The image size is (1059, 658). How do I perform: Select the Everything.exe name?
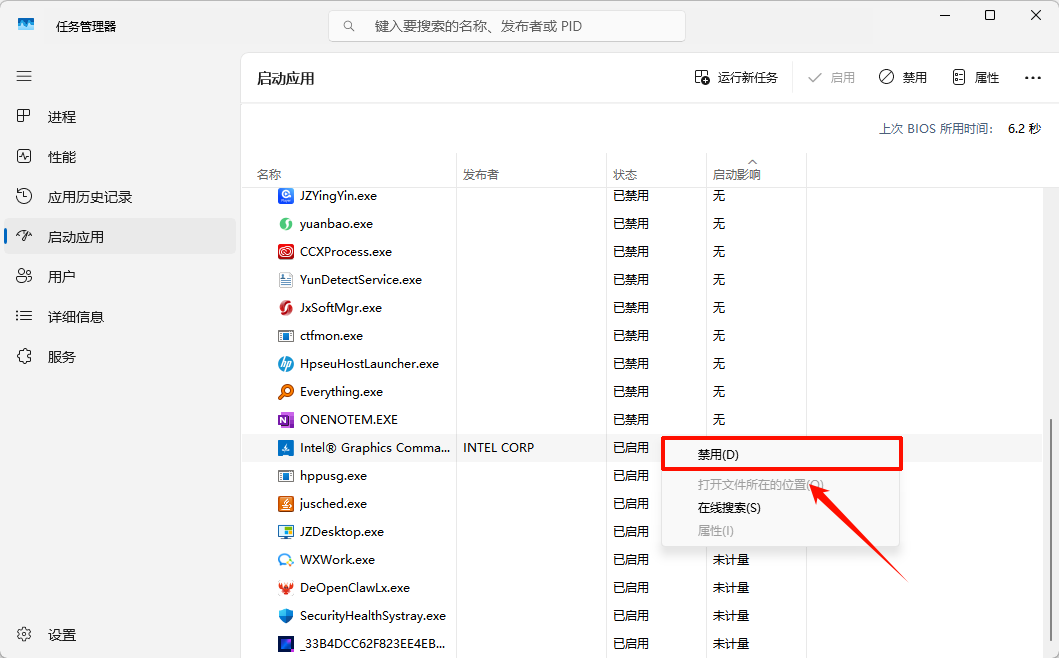point(341,392)
